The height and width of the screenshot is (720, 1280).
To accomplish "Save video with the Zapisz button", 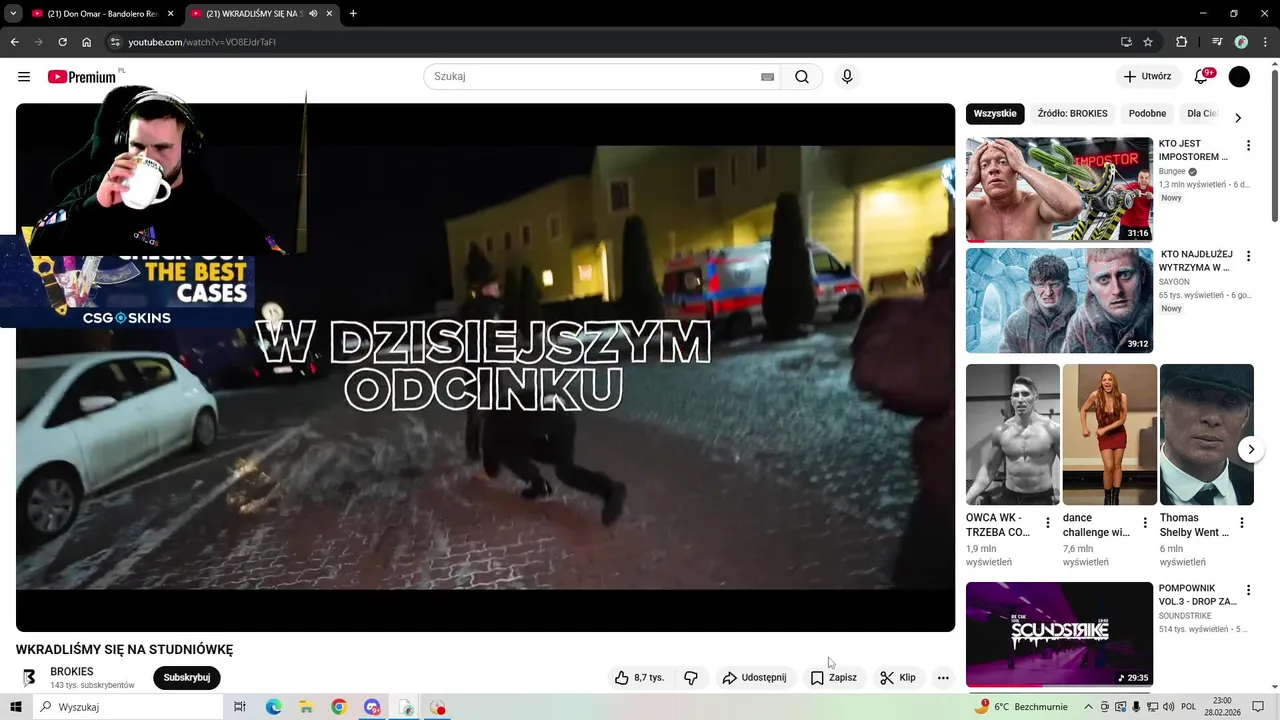I will tap(834, 678).
